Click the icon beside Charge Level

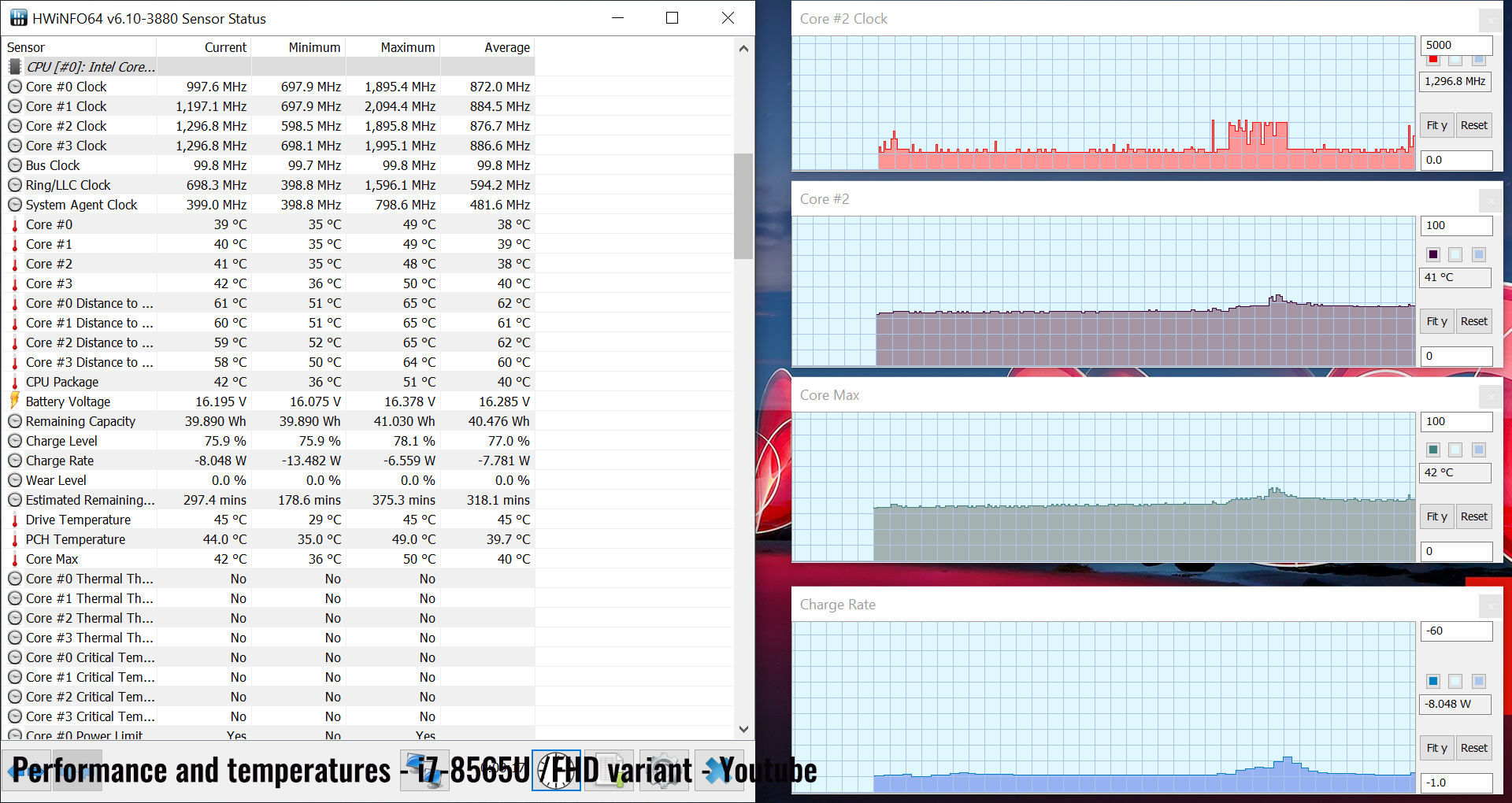(15, 441)
